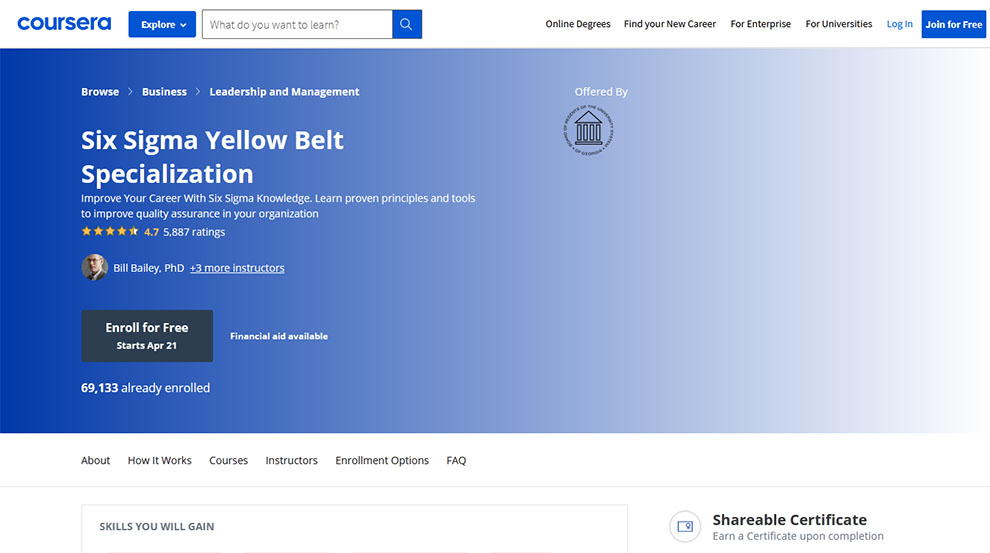Open For Enterprise page
This screenshot has width=990, height=553.
760,24
